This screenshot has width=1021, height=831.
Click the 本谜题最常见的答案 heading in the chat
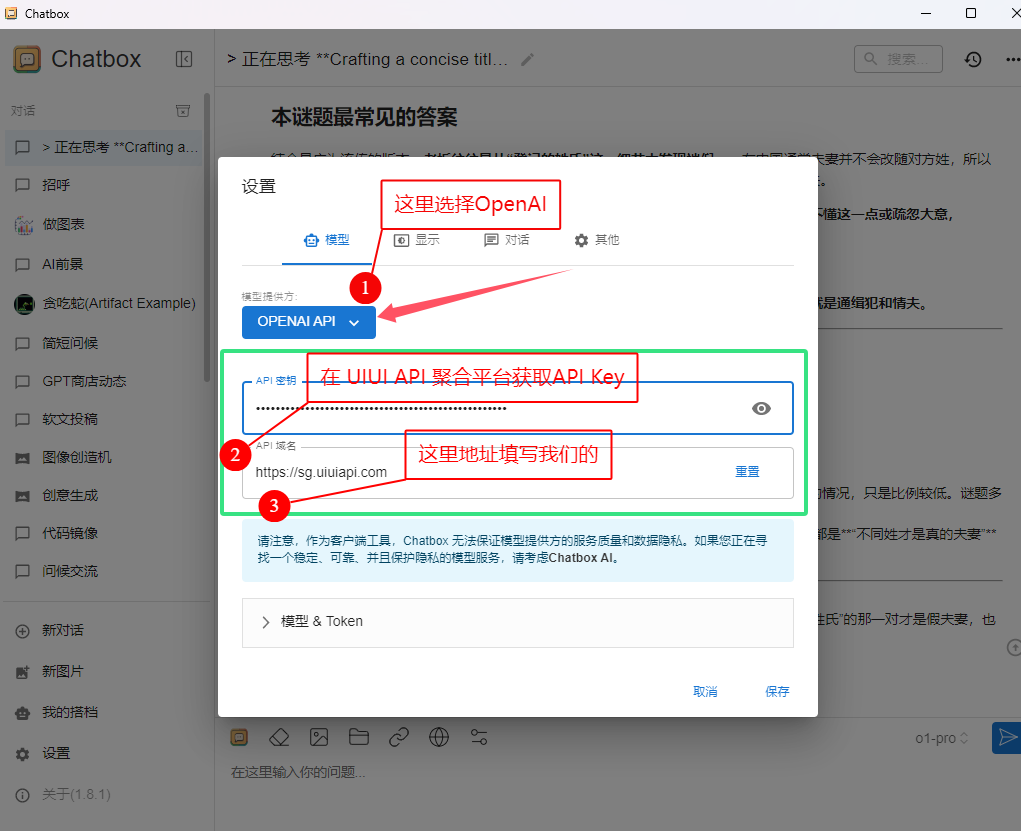tap(364, 117)
